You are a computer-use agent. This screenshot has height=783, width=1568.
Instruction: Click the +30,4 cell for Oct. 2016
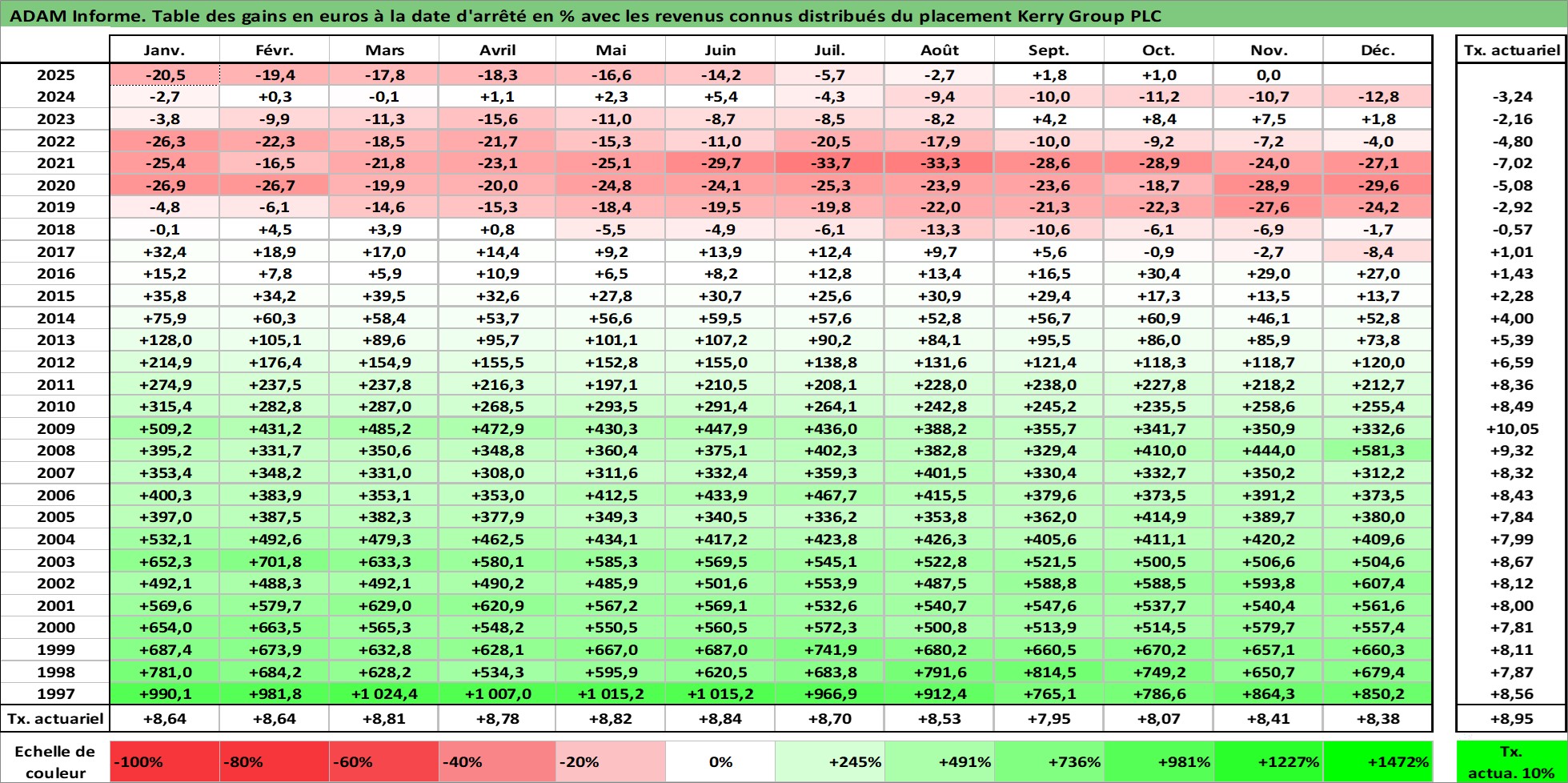tap(1159, 273)
